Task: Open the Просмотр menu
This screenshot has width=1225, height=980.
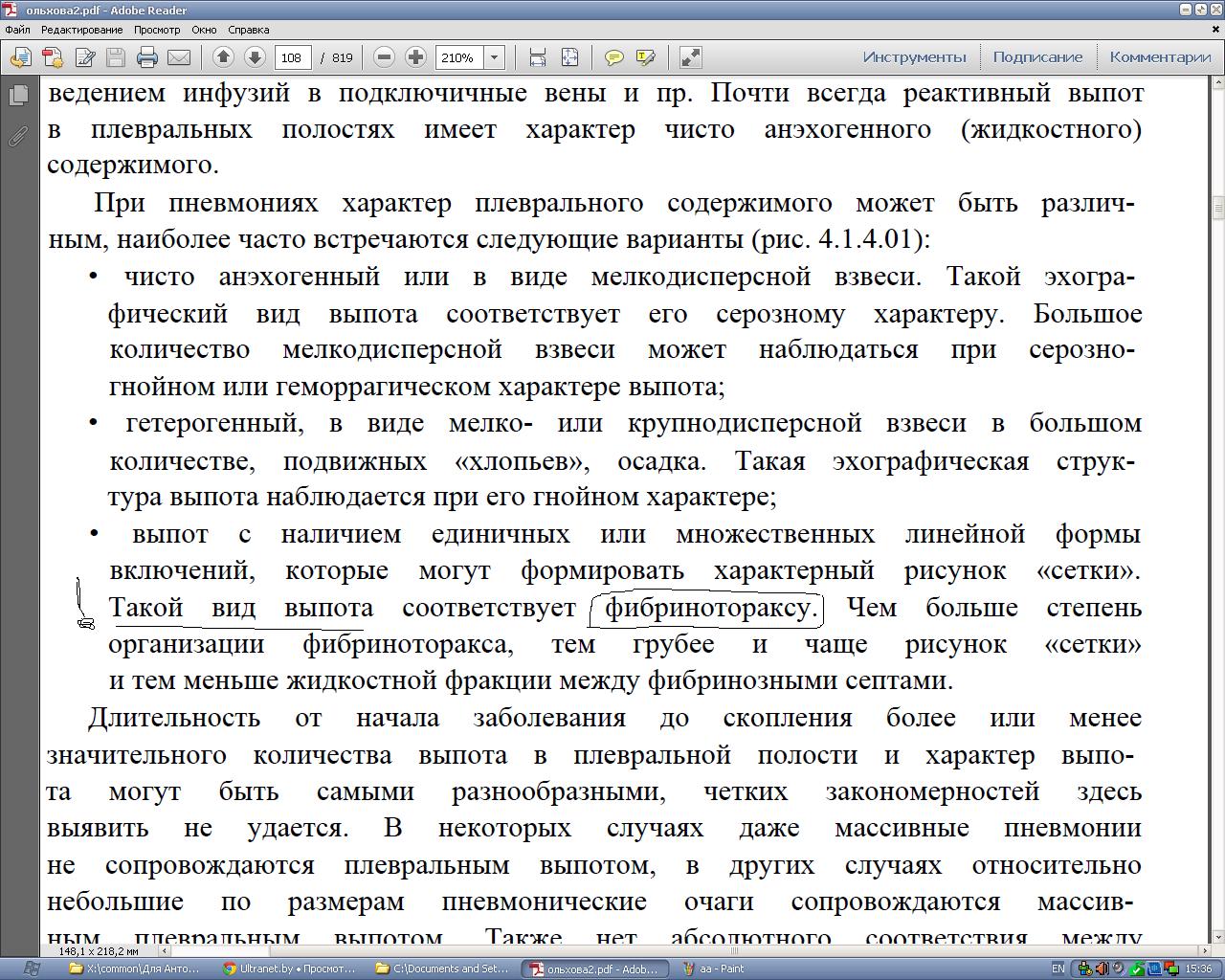Action: [x=157, y=30]
